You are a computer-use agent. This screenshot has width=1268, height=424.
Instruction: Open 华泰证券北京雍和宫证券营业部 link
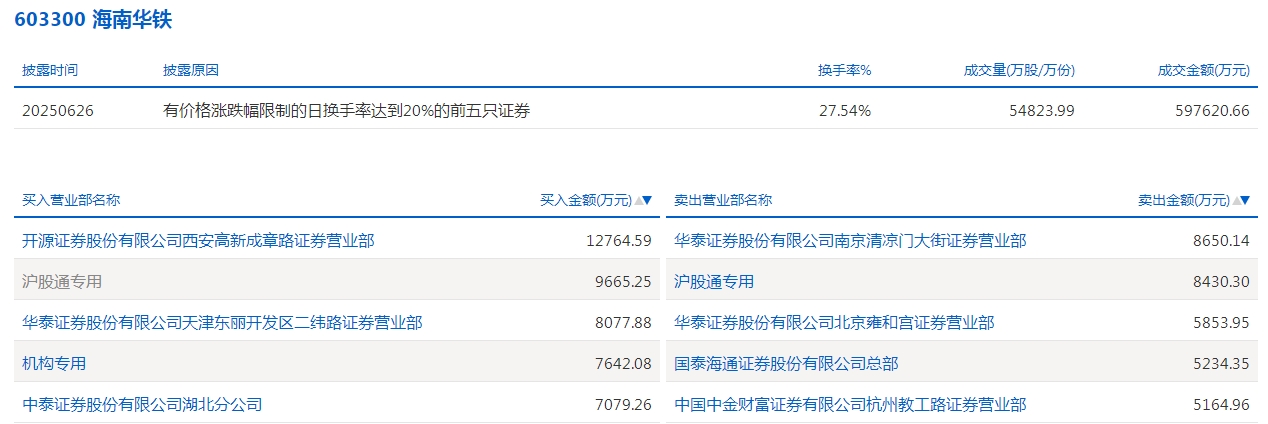click(x=834, y=322)
